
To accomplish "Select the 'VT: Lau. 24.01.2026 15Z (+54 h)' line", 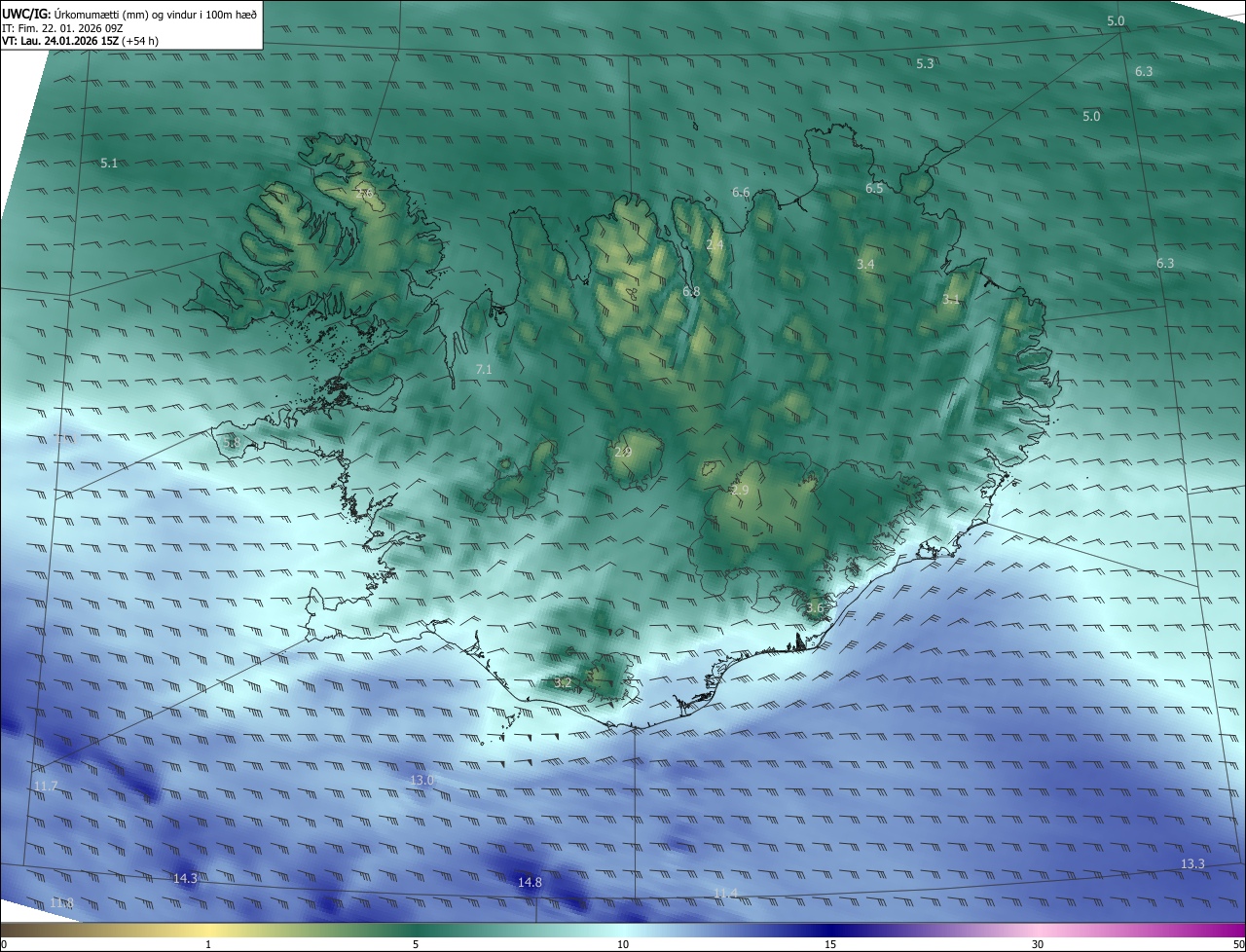I will pyautogui.click(x=80, y=41).
